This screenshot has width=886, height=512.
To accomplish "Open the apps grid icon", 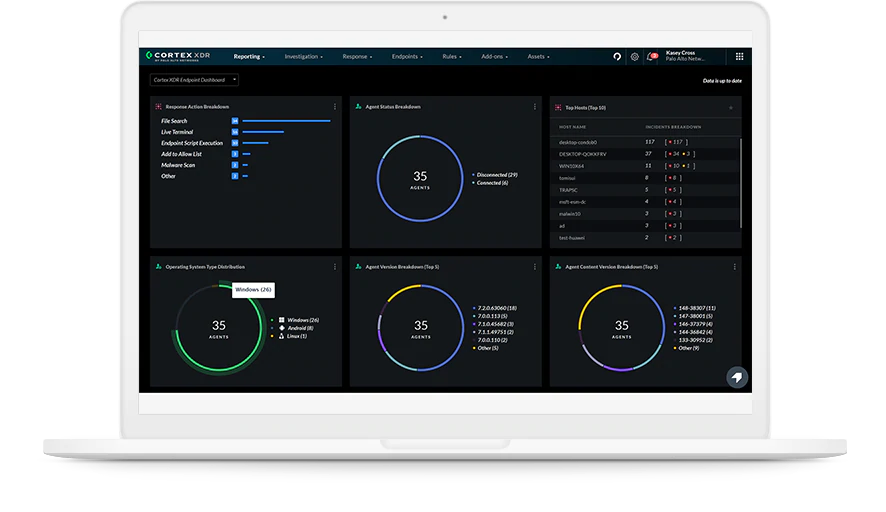I will [739, 57].
